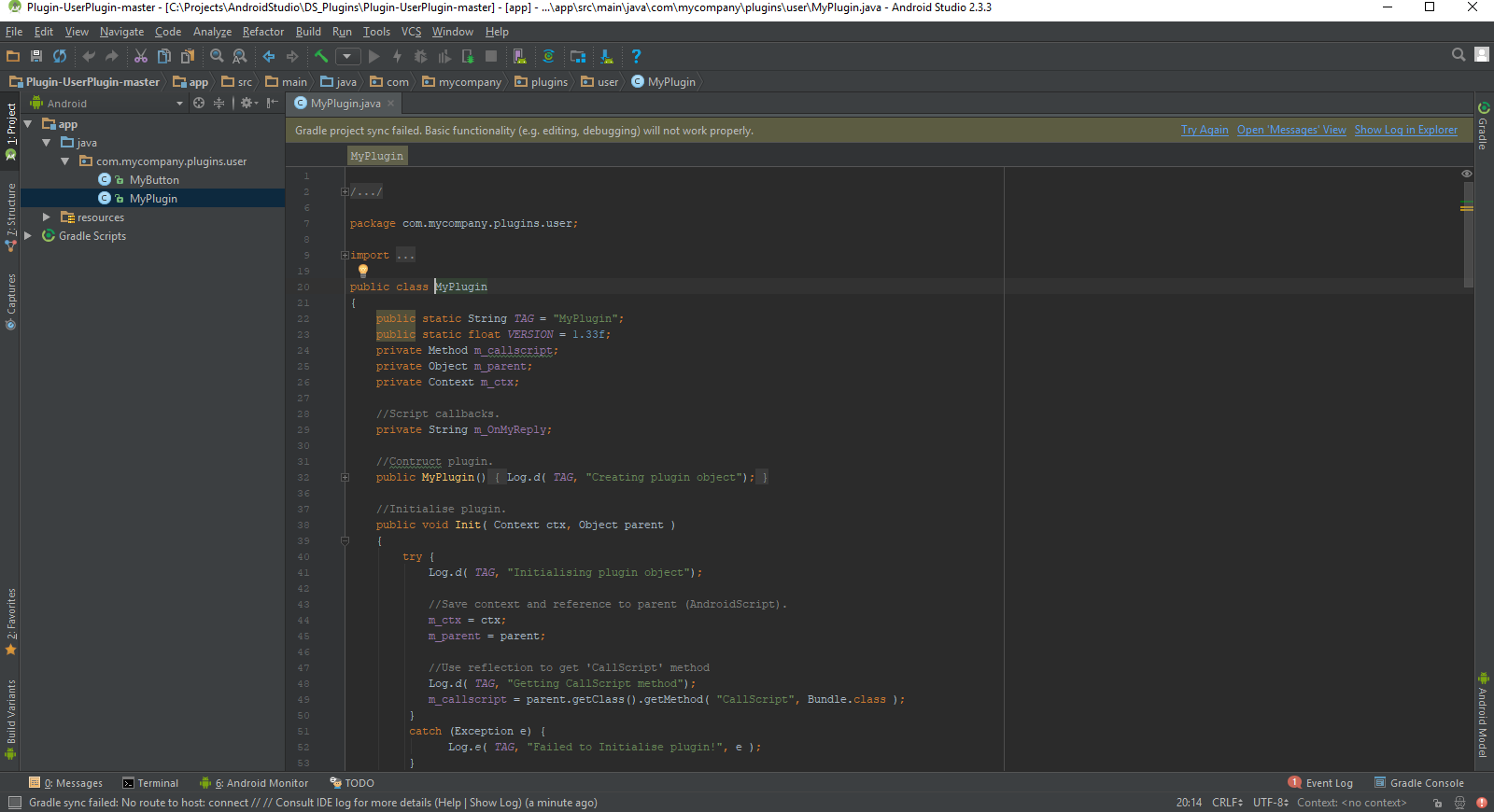The height and width of the screenshot is (812, 1494).
Task: Open the run configuration dropdown in toolbar
Action: pos(347,56)
